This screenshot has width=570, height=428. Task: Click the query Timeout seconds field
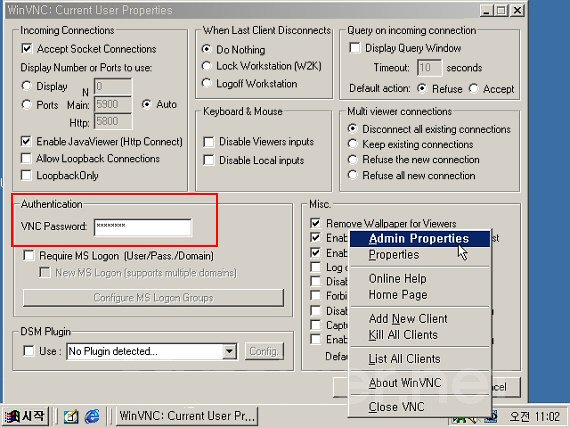coord(429,68)
